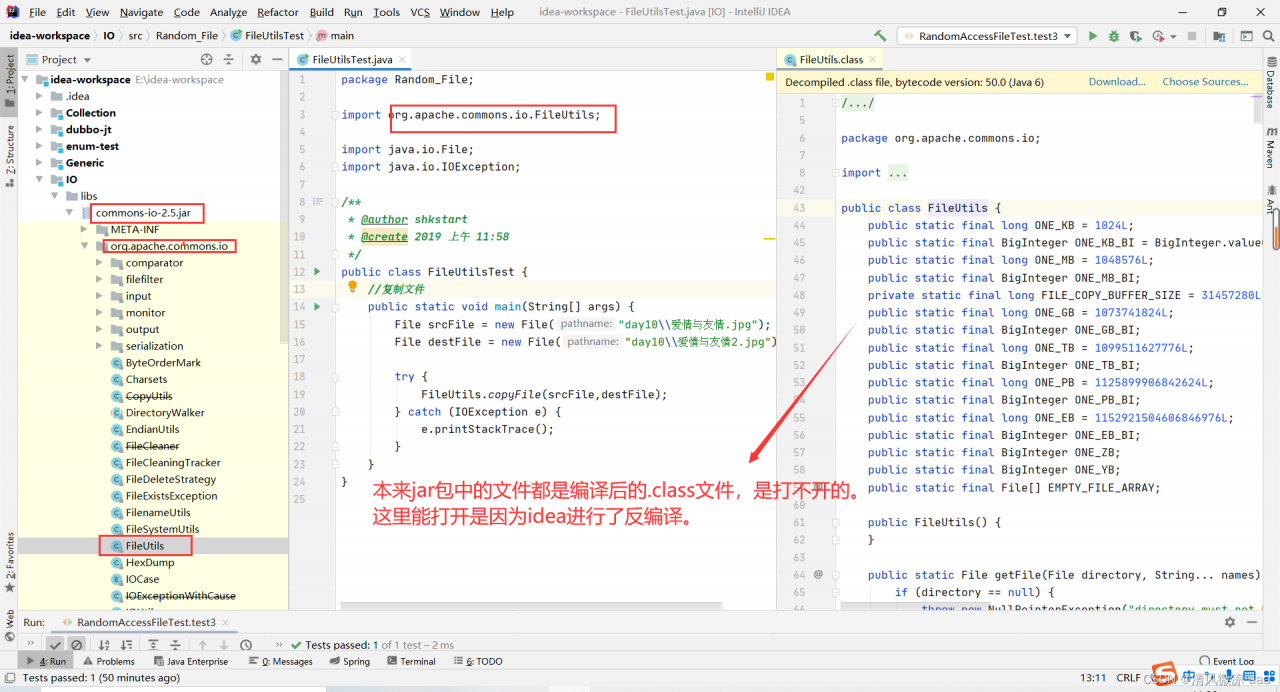Toggle the Database tool window strip
1280x692 pixels.
click(x=1271, y=83)
